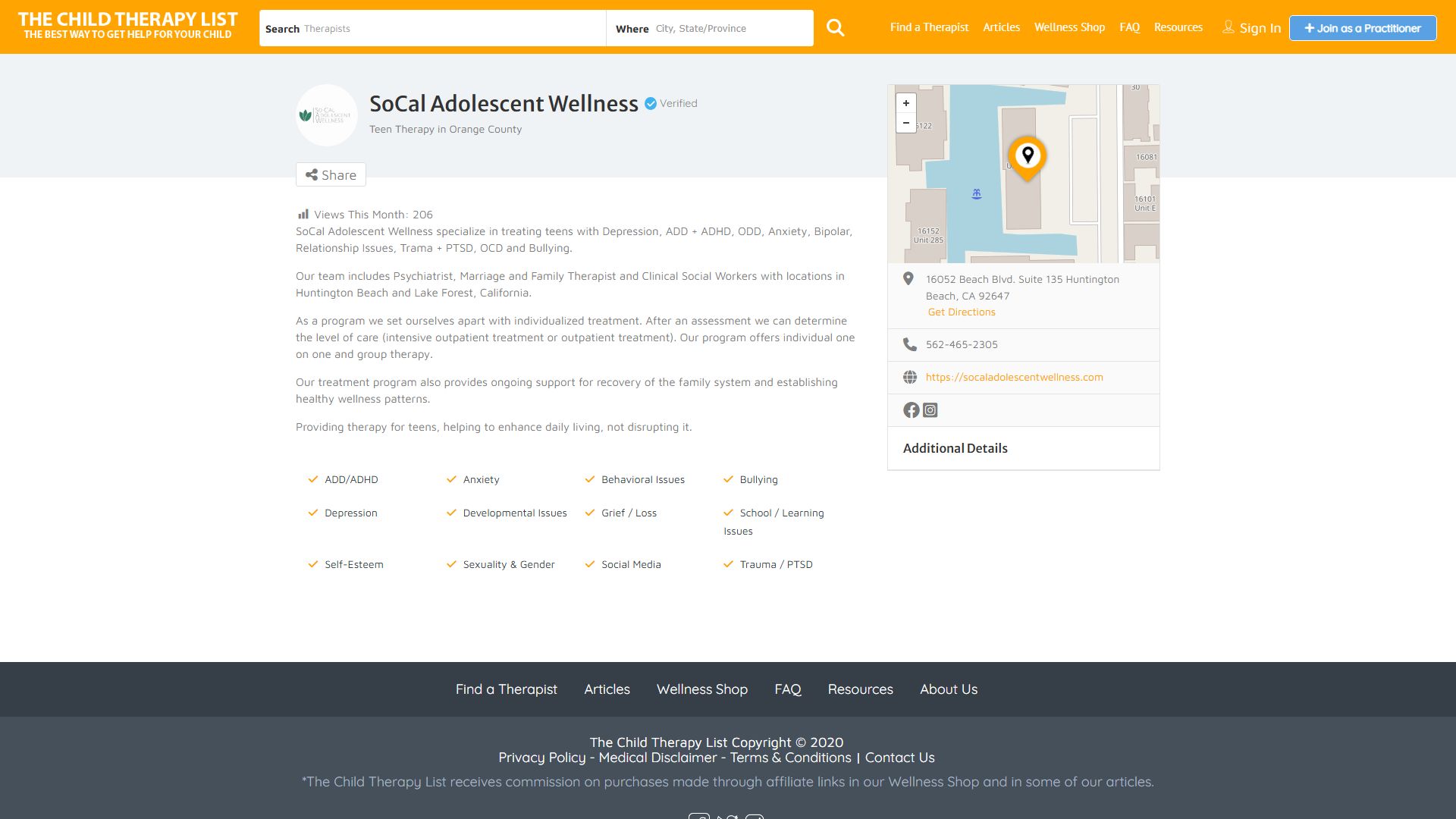Screen dimensions: 1456x819
Task: Click School / Learning Issues specialty item
Action: tap(773, 522)
